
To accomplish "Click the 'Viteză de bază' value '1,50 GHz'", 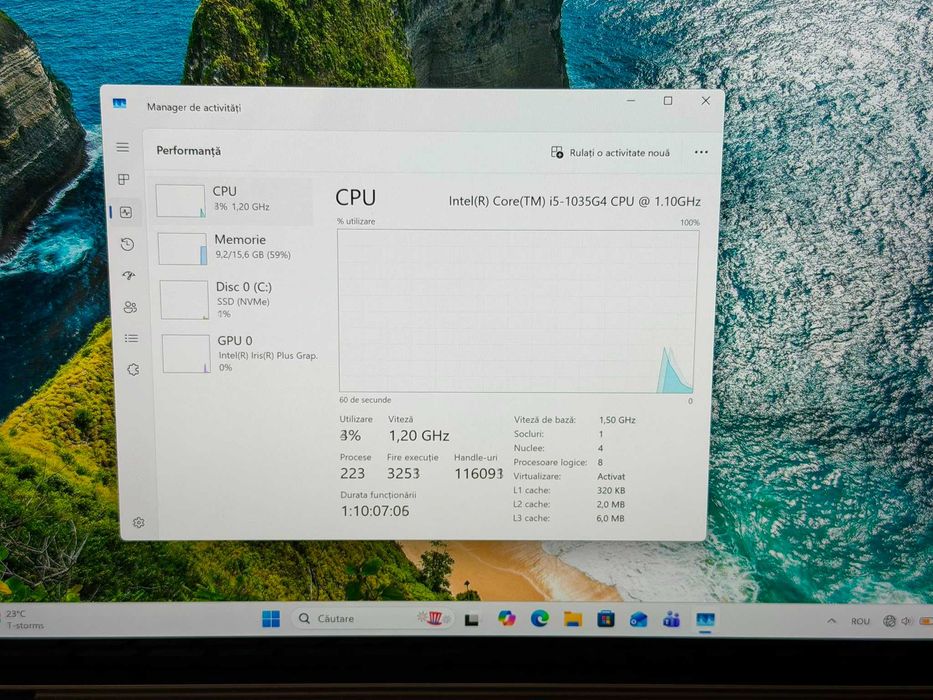I will click(617, 420).
